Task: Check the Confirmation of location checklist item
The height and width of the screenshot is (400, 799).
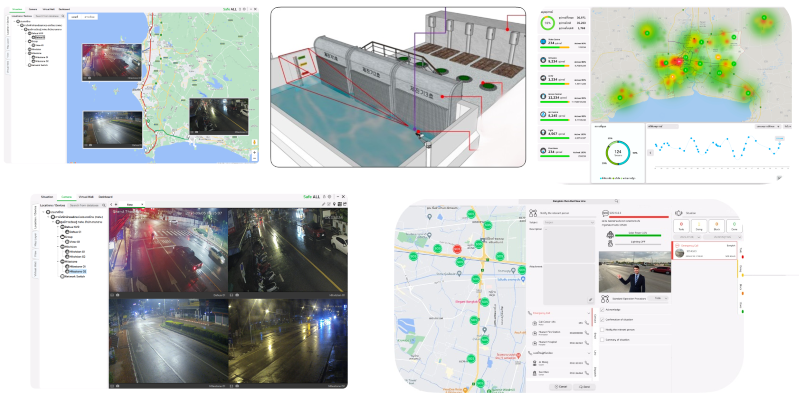Action: pos(604,321)
